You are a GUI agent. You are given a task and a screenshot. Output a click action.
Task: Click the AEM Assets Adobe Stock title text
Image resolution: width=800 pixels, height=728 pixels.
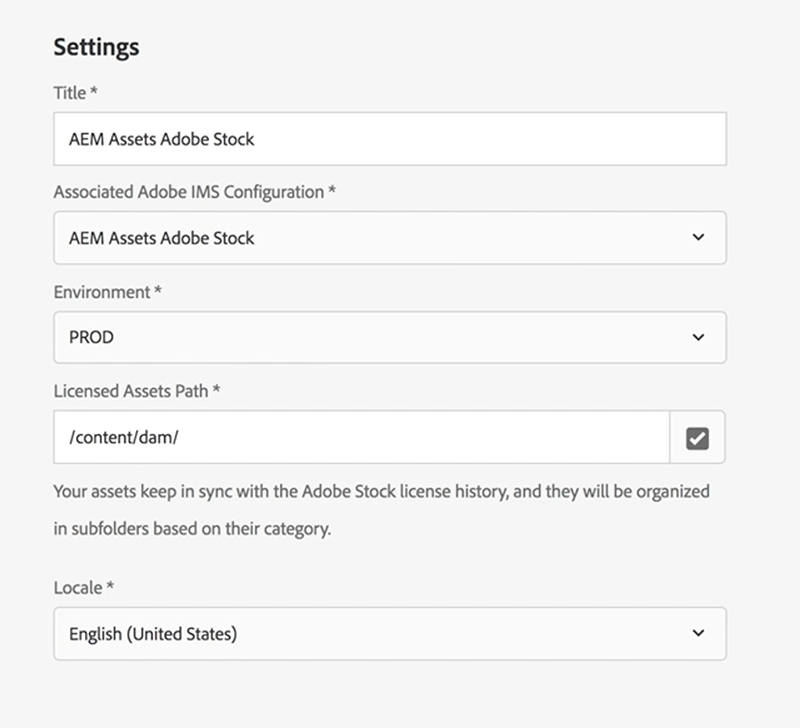pos(162,139)
